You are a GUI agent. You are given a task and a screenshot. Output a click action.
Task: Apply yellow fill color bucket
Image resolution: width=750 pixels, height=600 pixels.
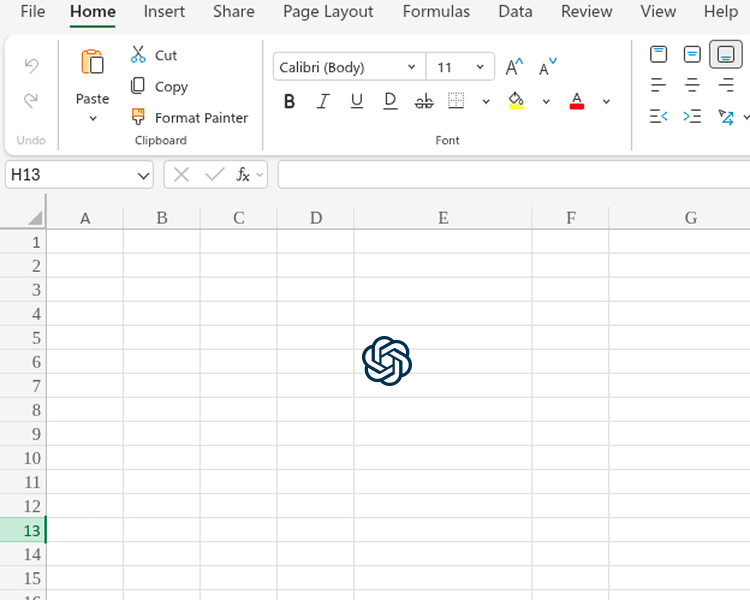coord(516,100)
